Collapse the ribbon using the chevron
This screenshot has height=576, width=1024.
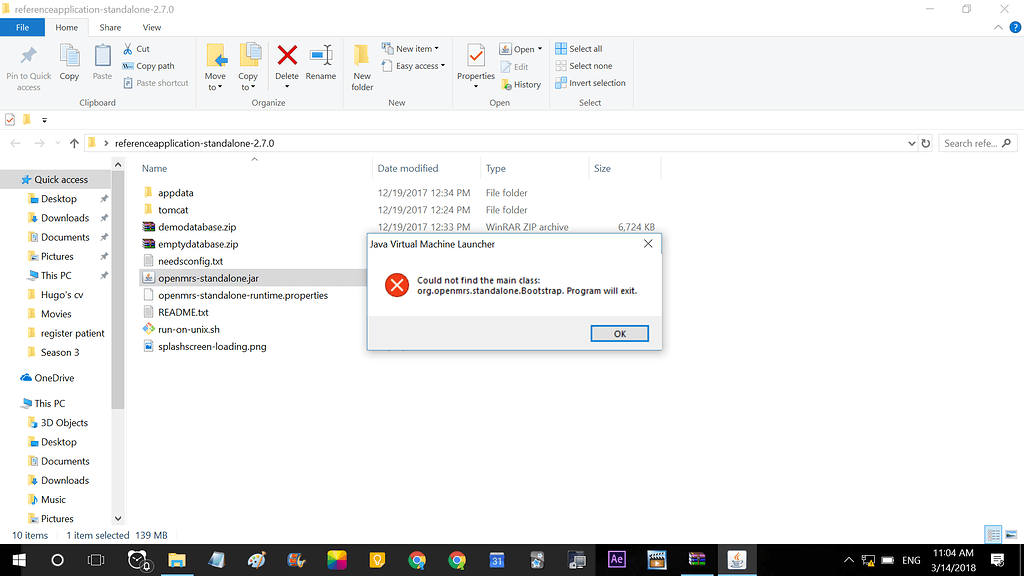click(998, 27)
